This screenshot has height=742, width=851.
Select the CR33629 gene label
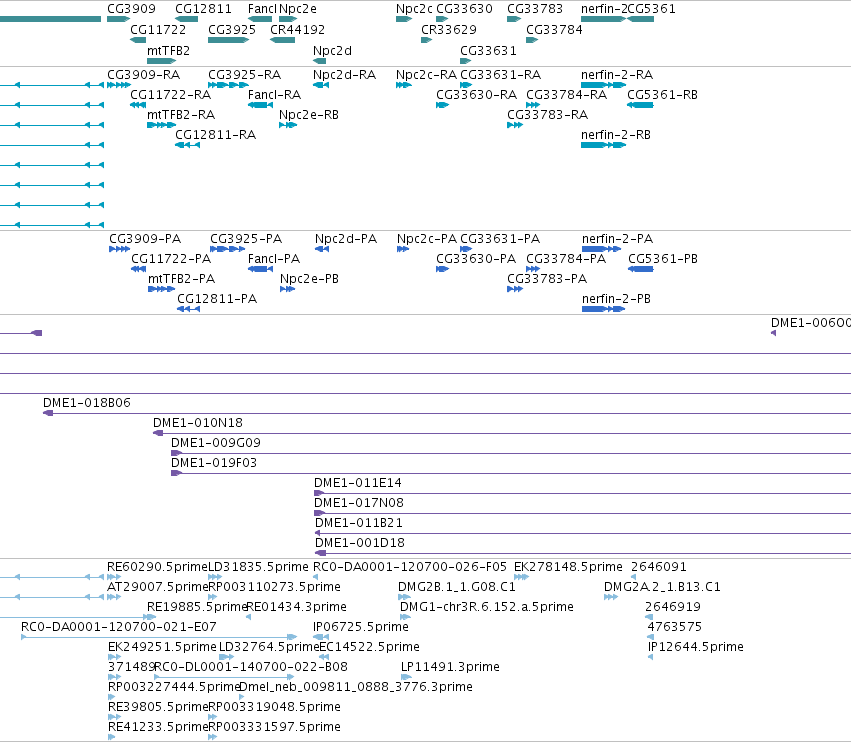(x=449, y=29)
